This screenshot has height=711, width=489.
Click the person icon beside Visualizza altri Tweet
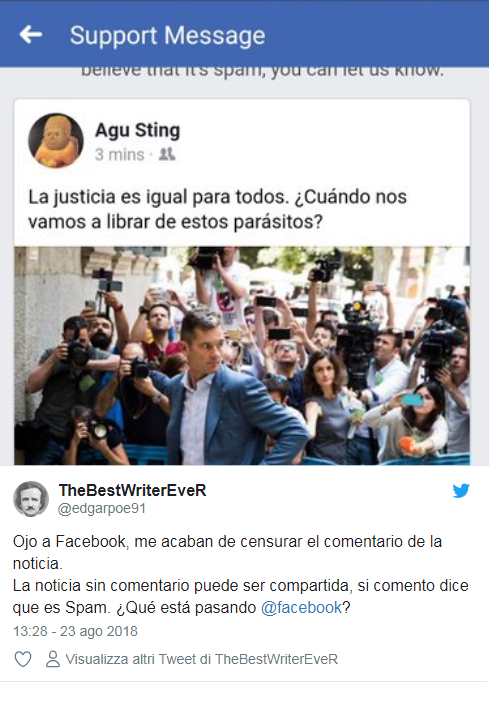click(53, 659)
